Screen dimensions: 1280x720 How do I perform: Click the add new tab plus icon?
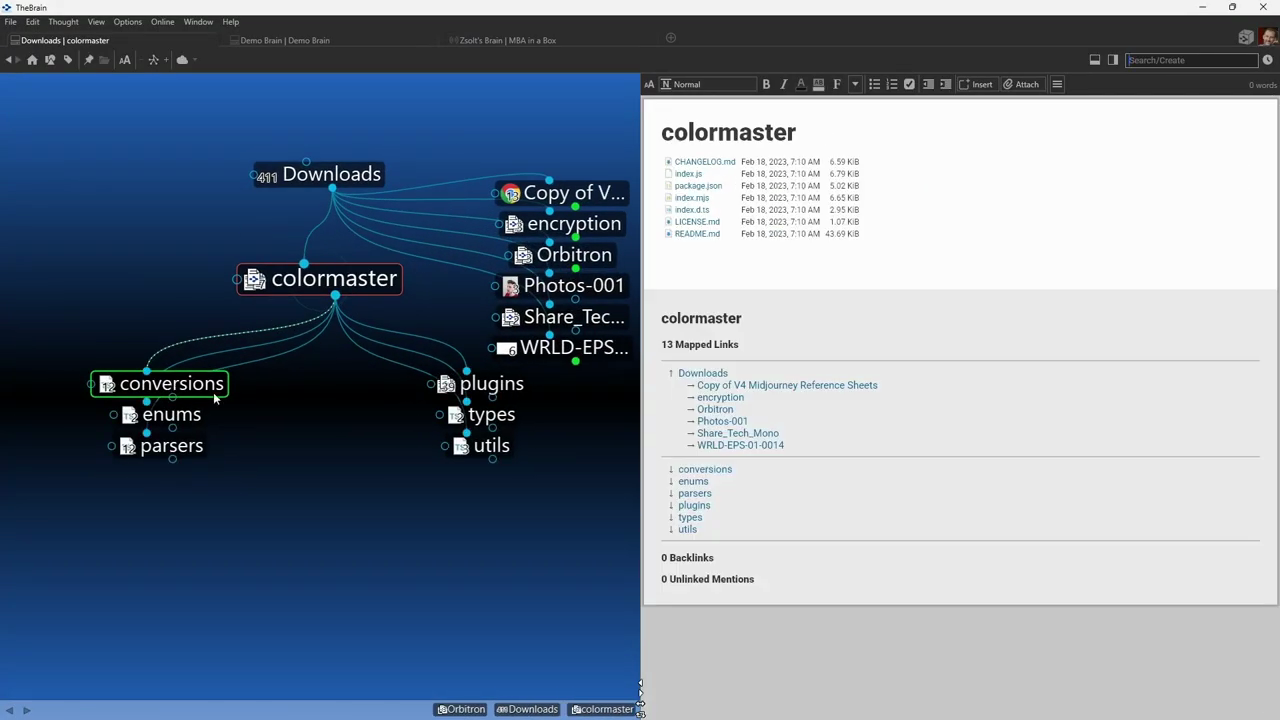[x=671, y=38]
